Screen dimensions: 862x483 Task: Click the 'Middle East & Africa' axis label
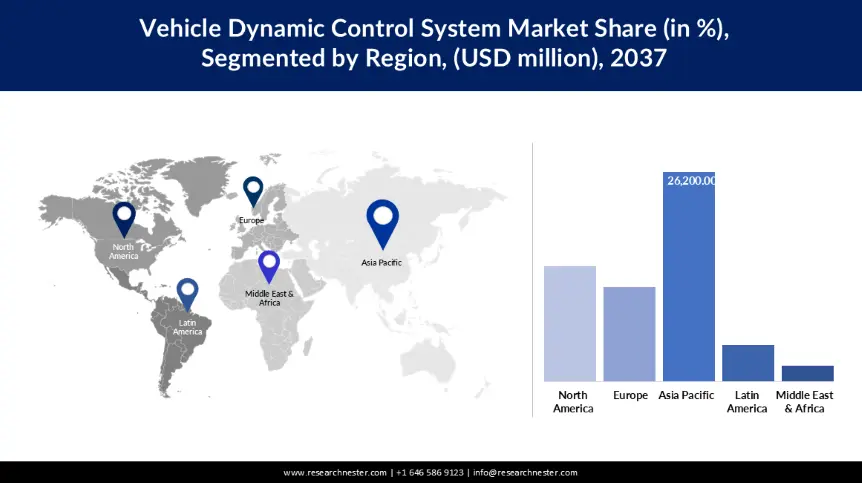click(804, 402)
